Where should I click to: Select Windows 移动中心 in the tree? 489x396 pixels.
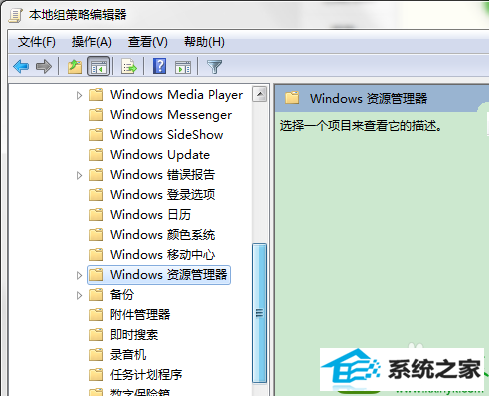point(163,255)
